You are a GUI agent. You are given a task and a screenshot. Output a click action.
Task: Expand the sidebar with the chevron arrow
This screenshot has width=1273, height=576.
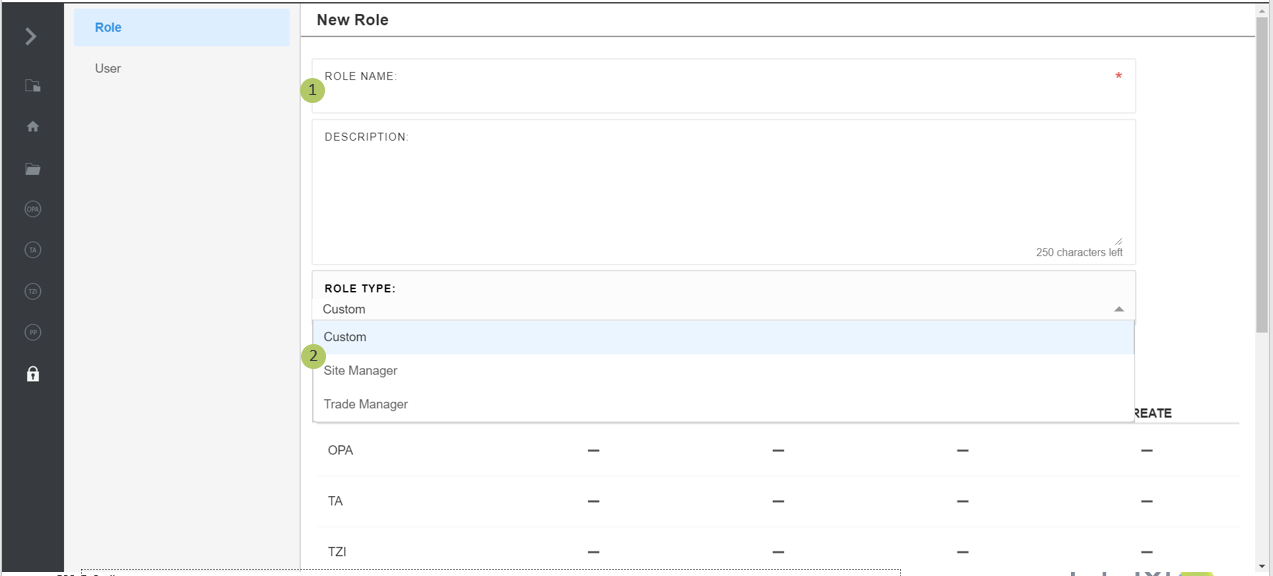coord(31,37)
